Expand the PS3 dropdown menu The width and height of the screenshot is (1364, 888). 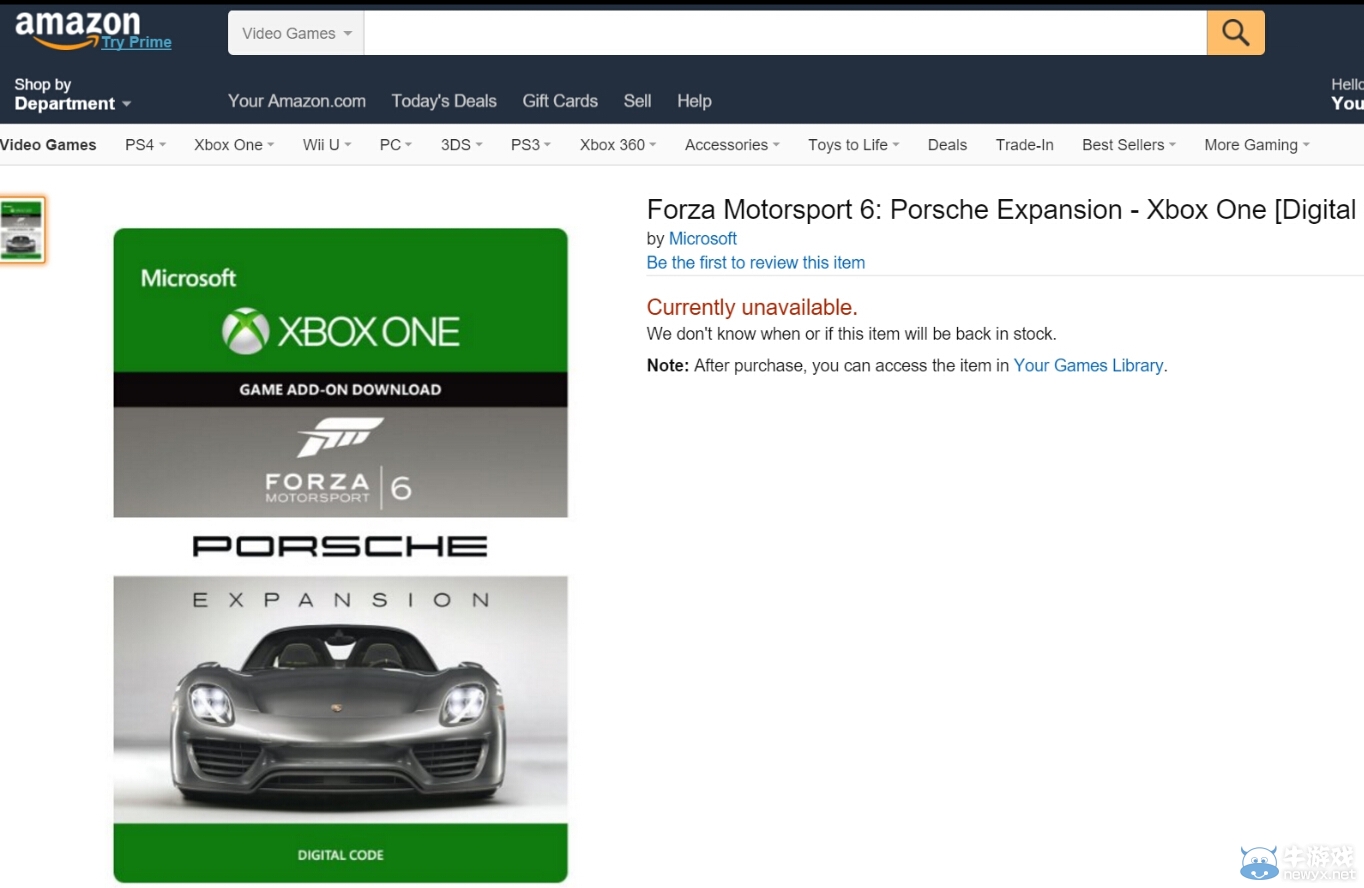[x=531, y=145]
